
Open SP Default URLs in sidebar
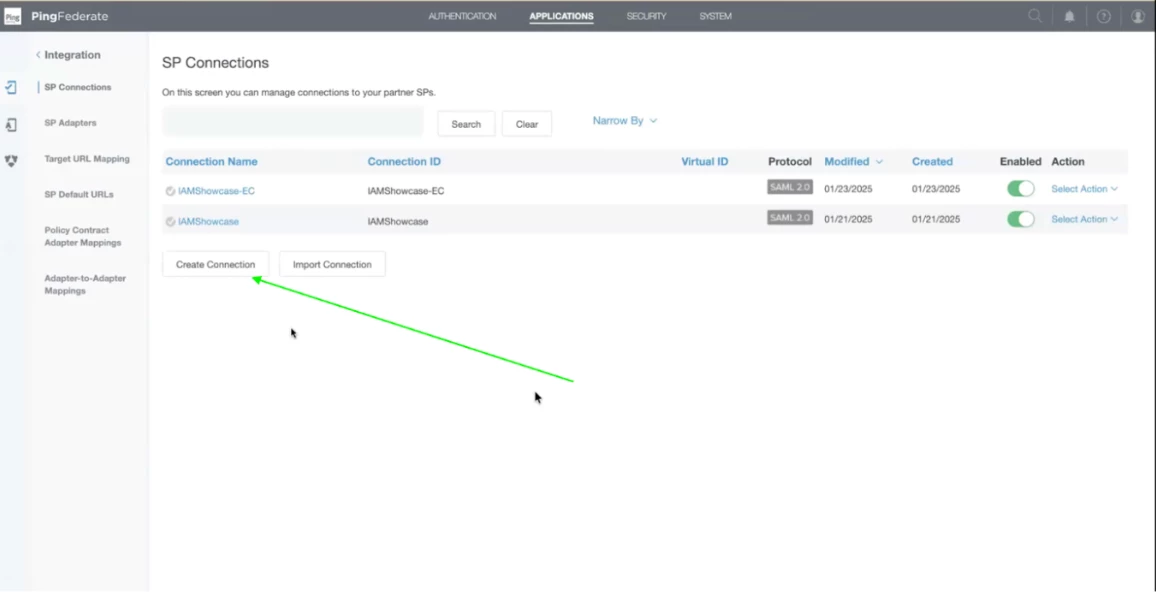coord(78,195)
